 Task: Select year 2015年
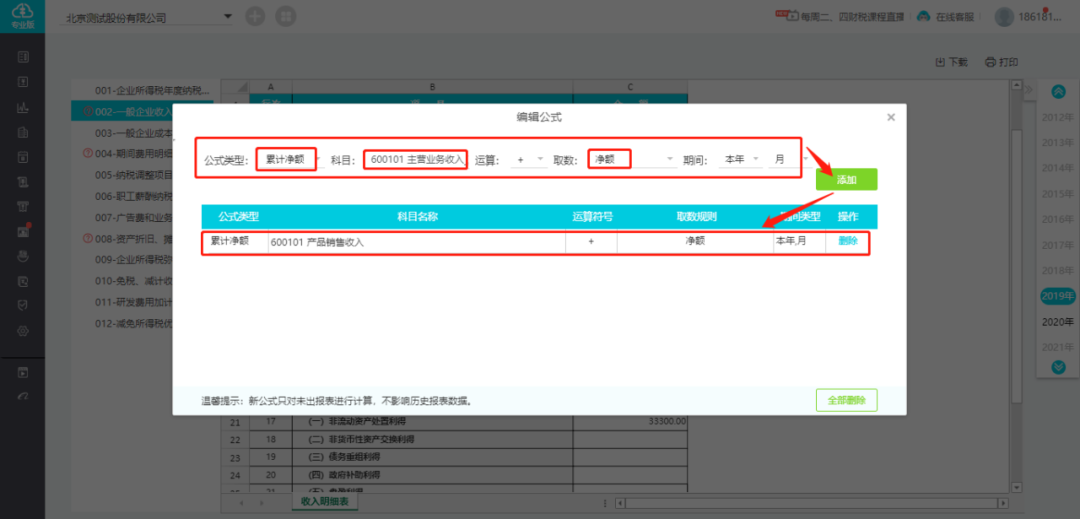(x=1058, y=194)
